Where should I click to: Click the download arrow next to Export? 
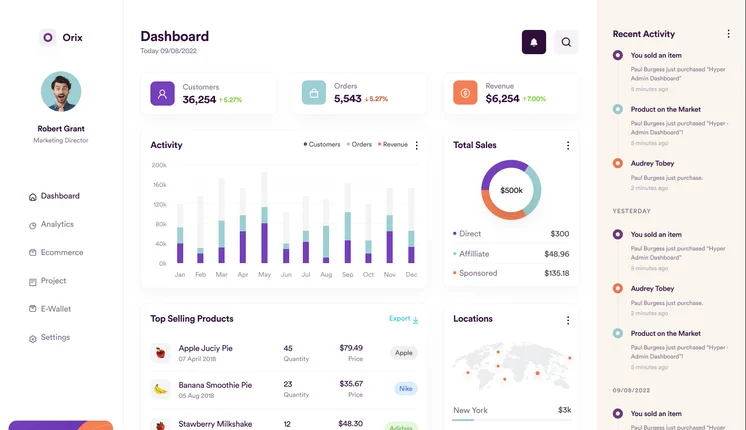click(415, 320)
